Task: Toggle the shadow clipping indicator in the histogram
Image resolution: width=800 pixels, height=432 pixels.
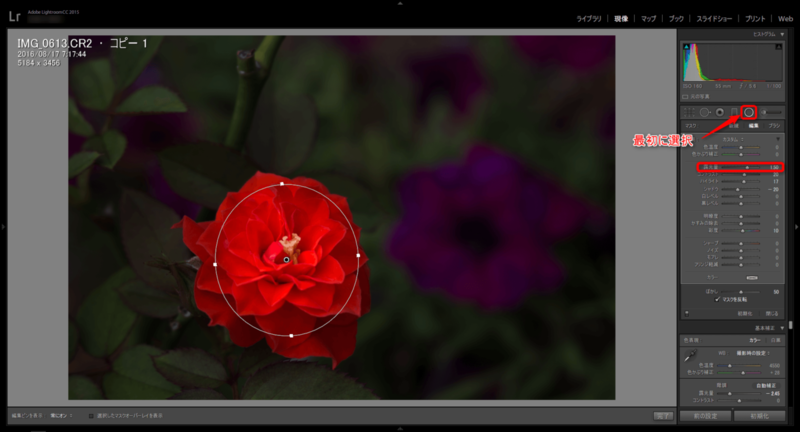Action: click(686, 47)
